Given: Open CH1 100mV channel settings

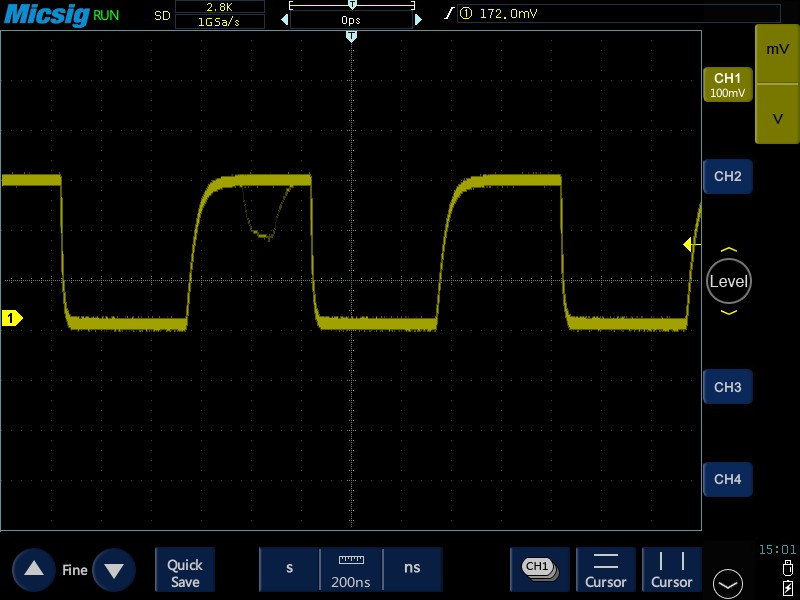Looking at the screenshot, I should 727,85.
